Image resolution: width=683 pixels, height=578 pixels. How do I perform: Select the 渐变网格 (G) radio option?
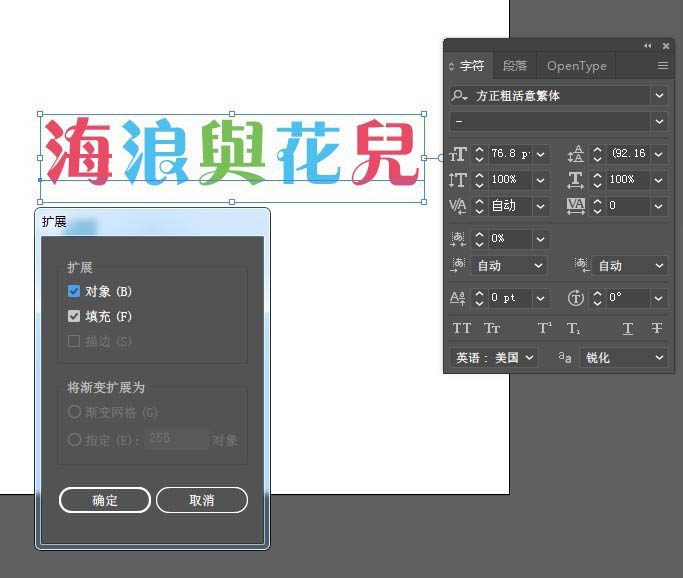[74, 412]
